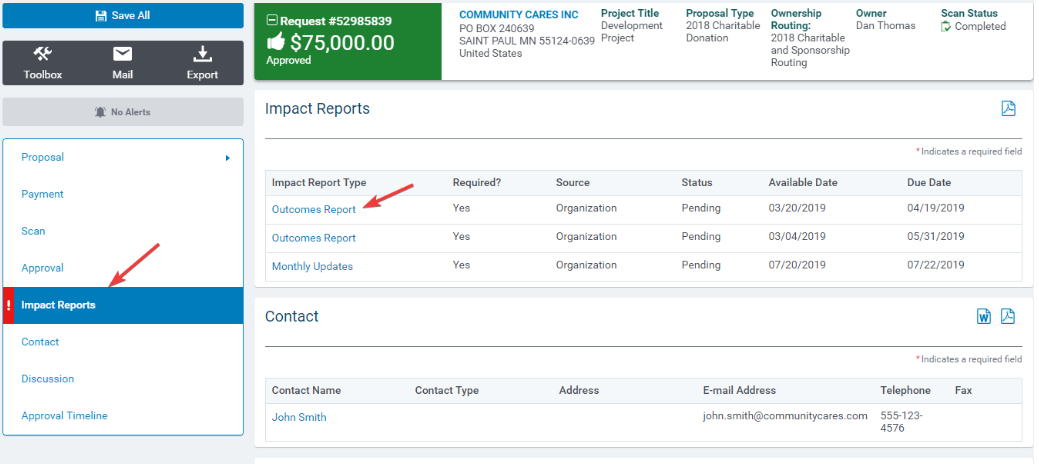Click the Export download icon

click(x=202, y=54)
